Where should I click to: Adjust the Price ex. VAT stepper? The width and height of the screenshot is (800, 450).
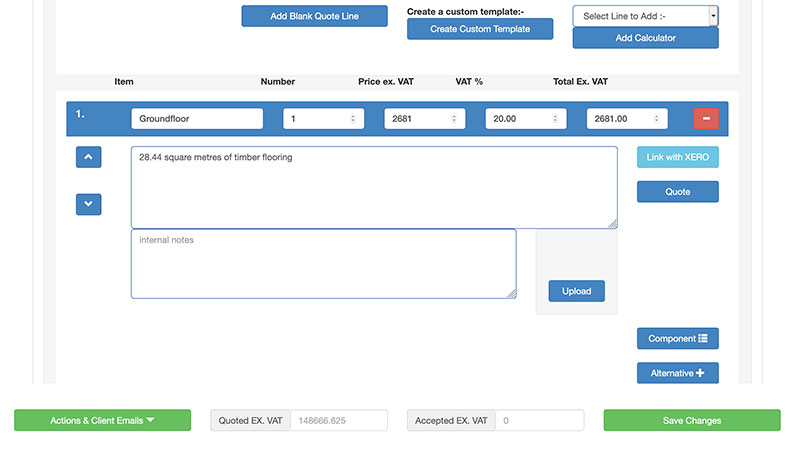coord(453,119)
